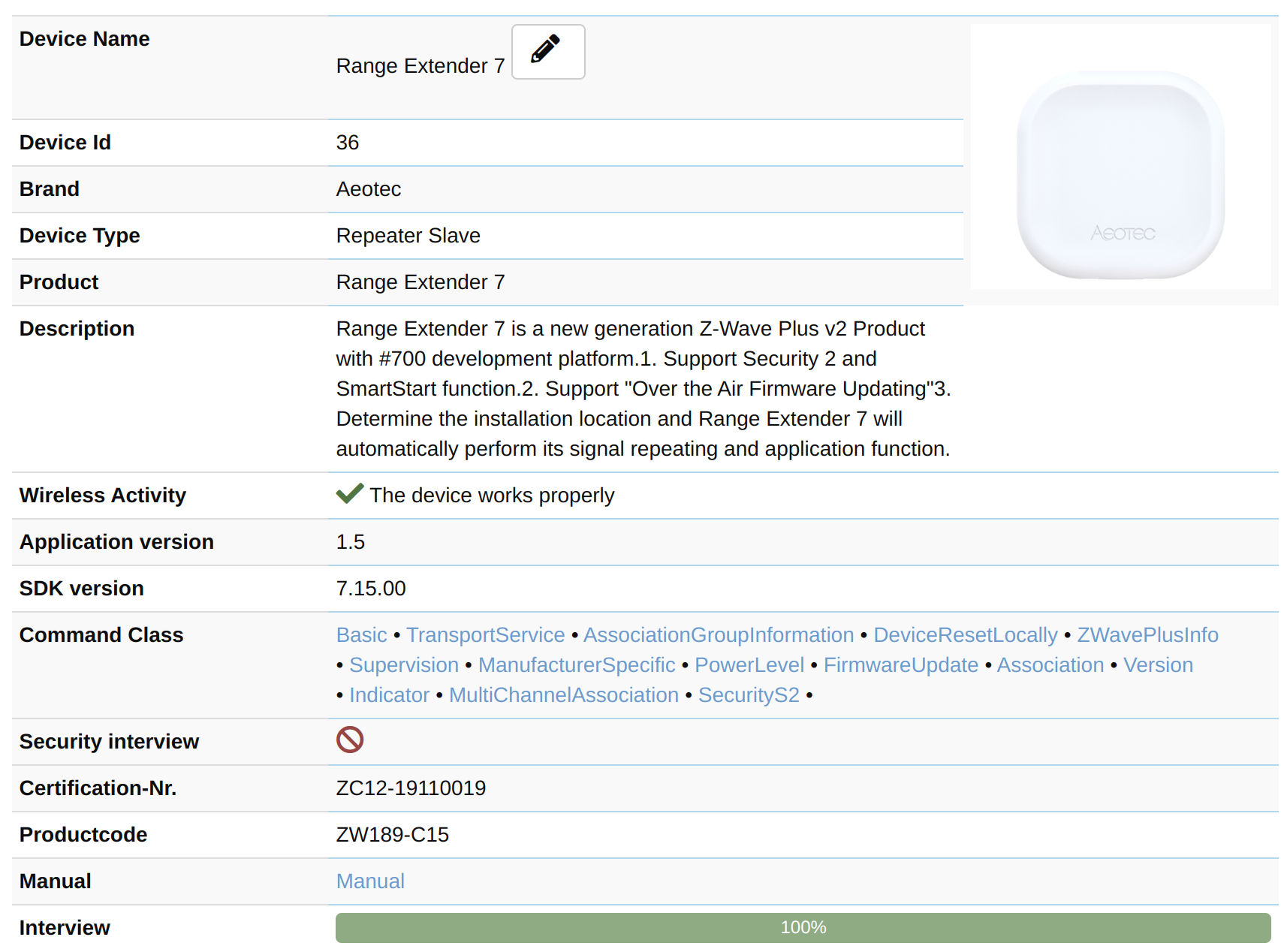
Task: Open the Indicator command class
Action: tap(389, 694)
